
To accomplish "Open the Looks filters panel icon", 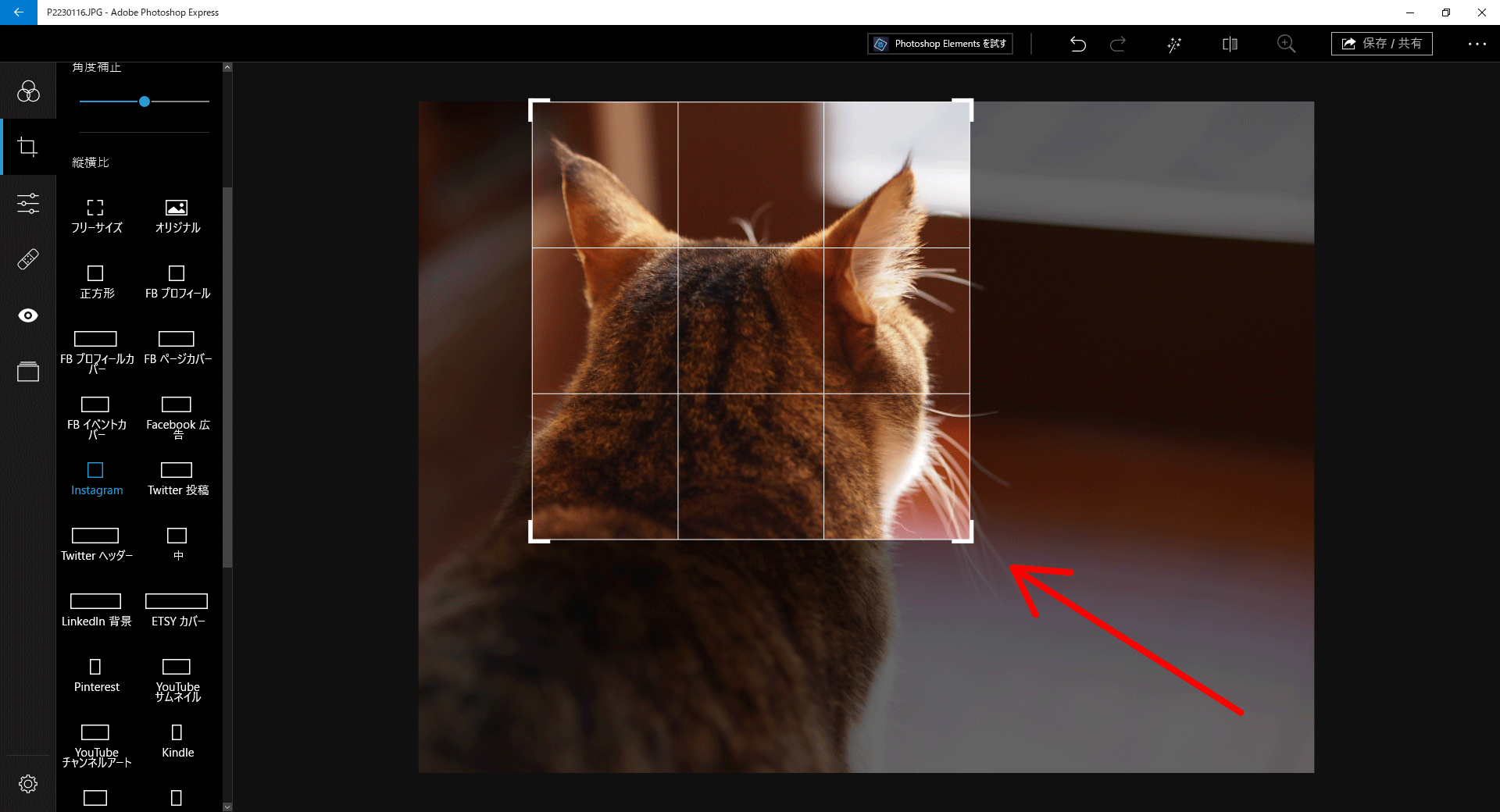I will [x=28, y=92].
